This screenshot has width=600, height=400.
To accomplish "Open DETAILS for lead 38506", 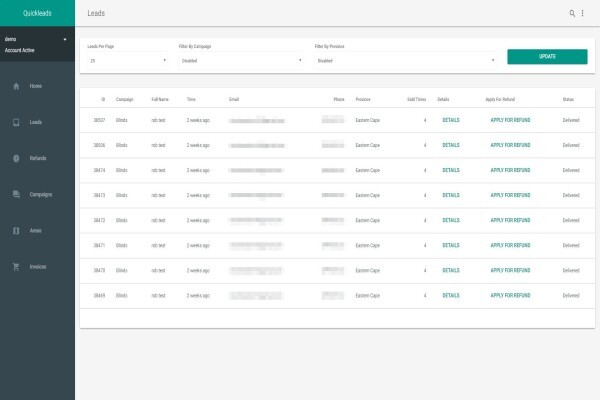I will [451, 145].
